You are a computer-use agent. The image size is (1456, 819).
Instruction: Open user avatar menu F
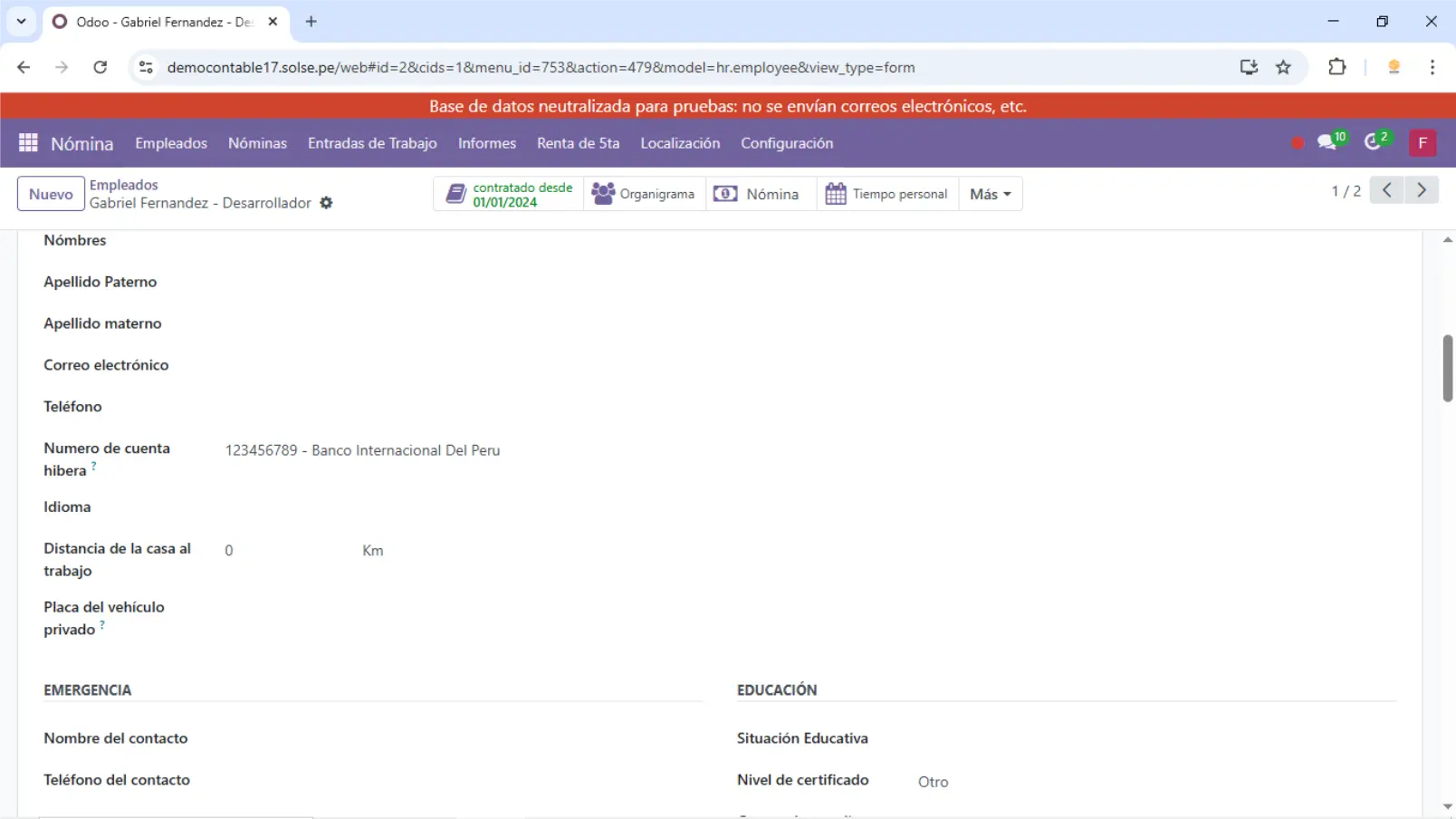[1422, 143]
